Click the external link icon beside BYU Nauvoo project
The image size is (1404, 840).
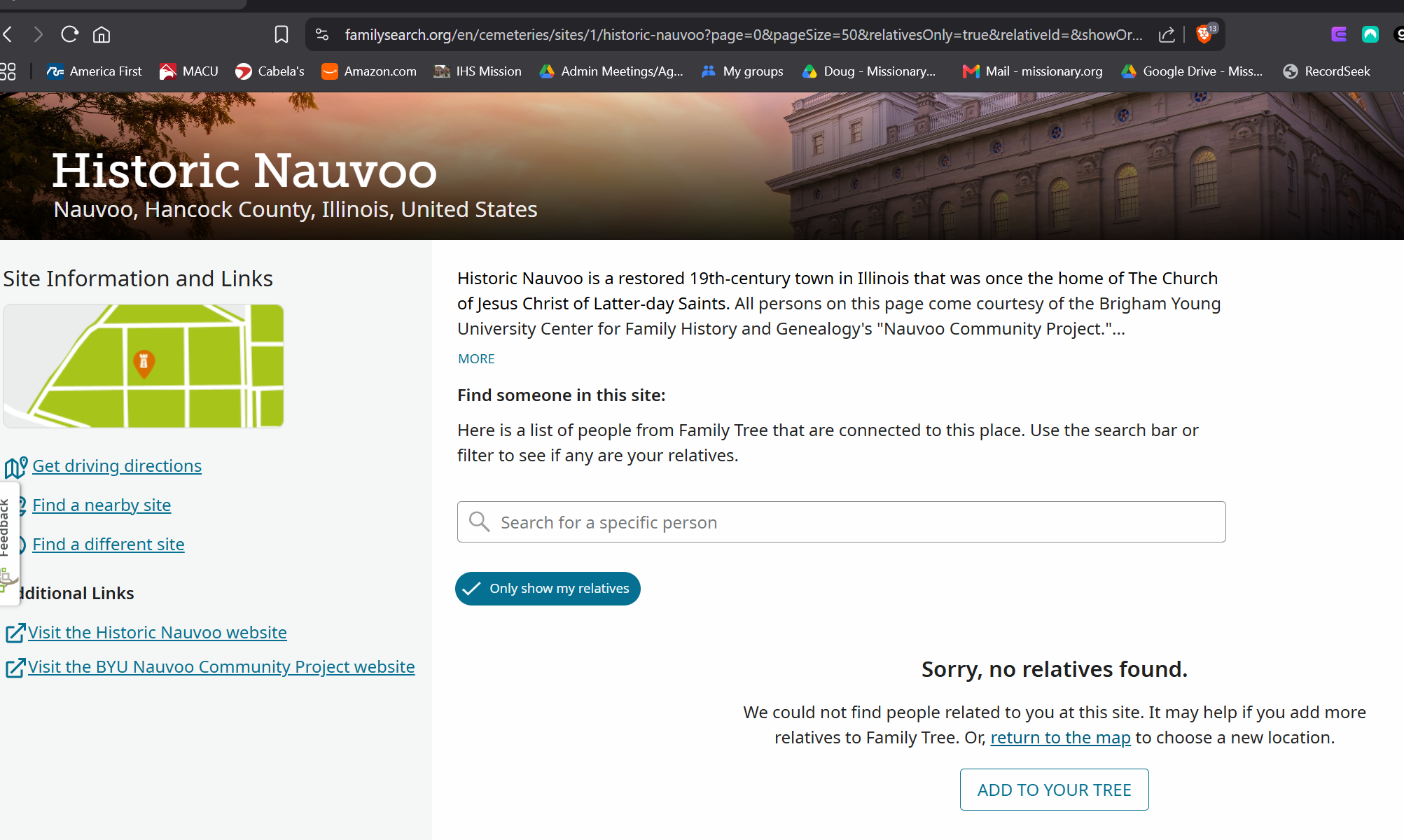pyautogui.click(x=15, y=667)
